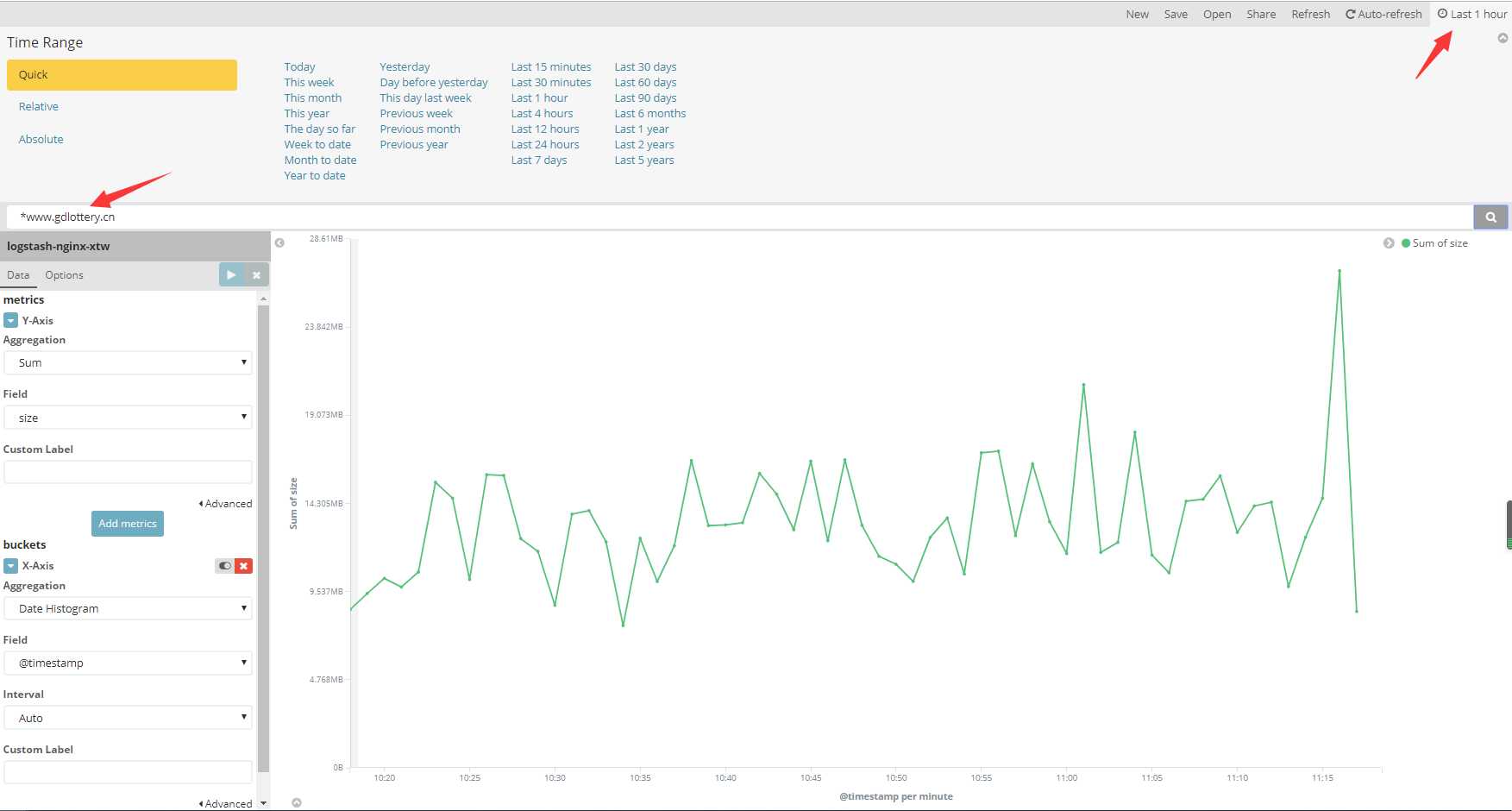1512x811 pixels.
Task: Select the Relative time range mode
Action: 39,107
